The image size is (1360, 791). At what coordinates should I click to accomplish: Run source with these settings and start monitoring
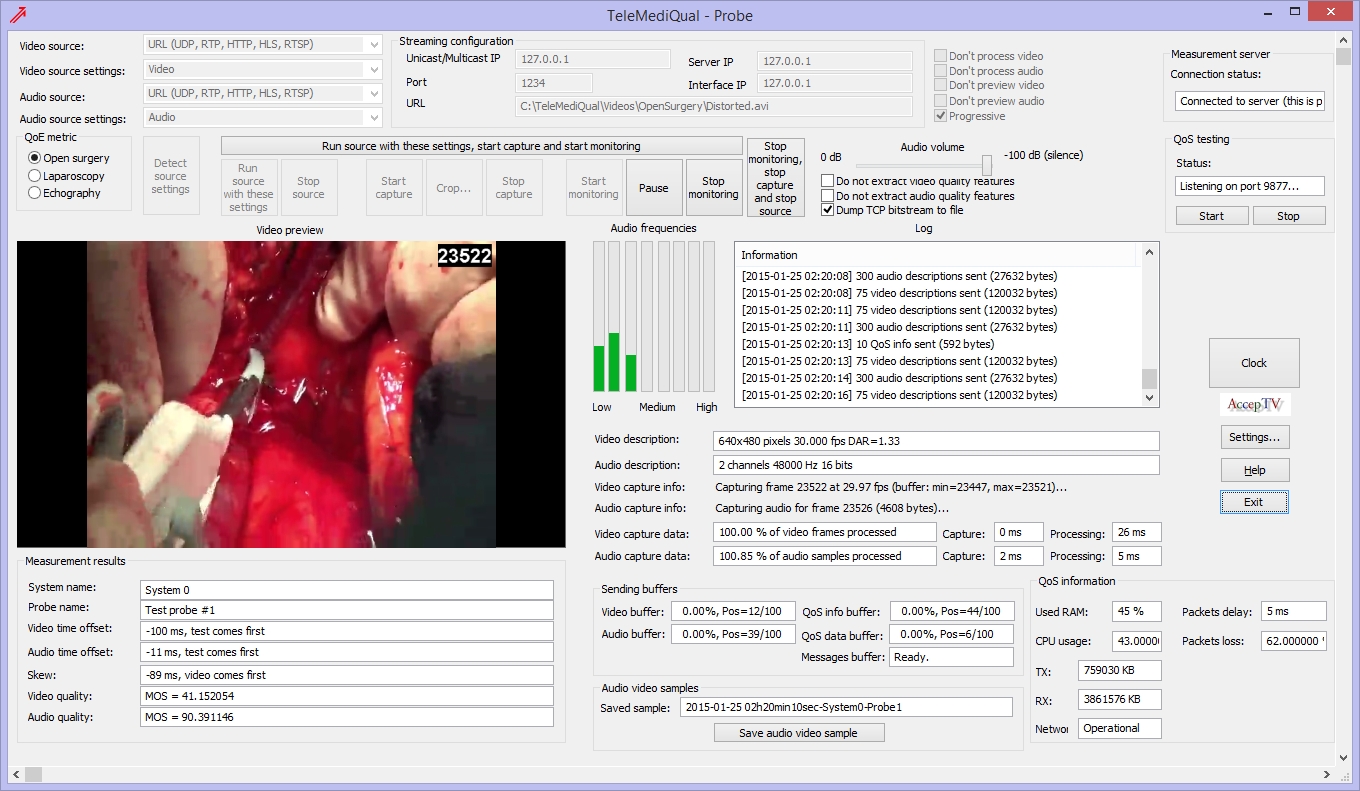point(482,146)
